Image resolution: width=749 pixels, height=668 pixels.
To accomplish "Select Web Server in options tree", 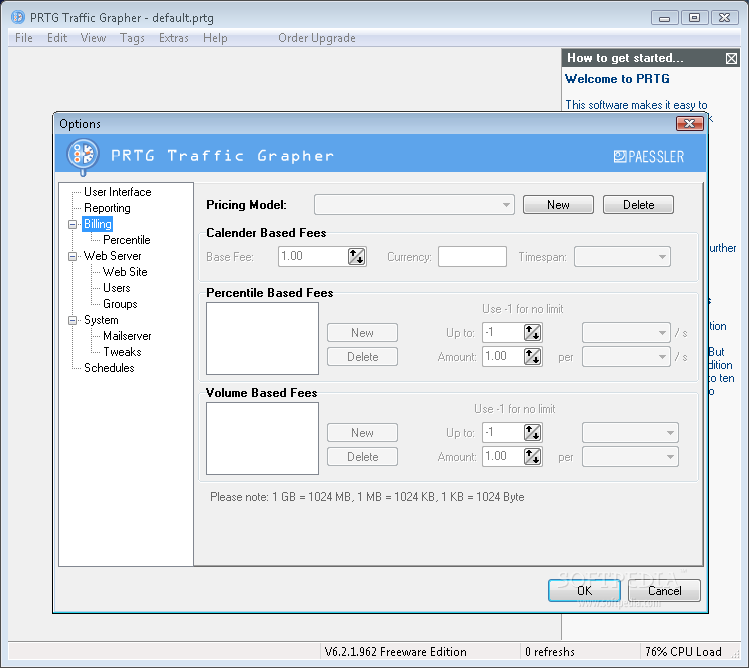I will (x=112, y=256).
